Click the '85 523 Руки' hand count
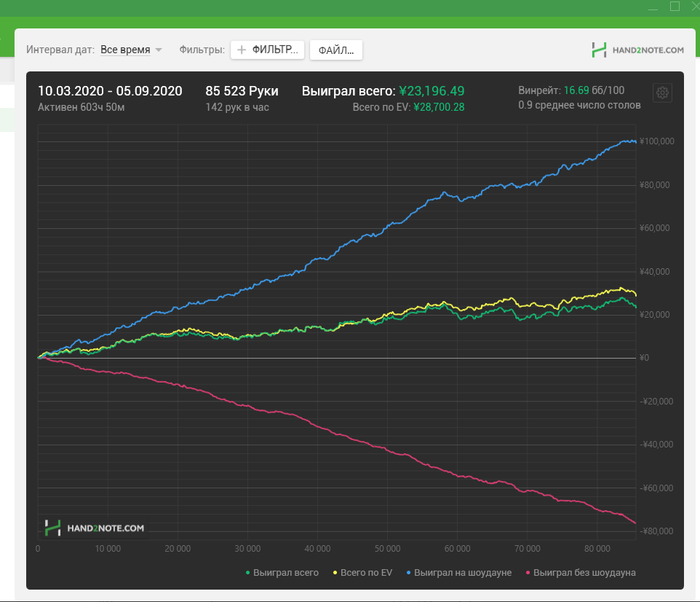Viewport: 700px width, 602px height. 242,91
